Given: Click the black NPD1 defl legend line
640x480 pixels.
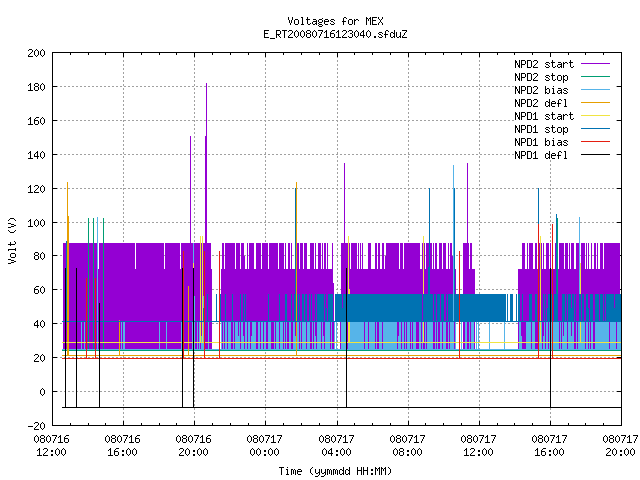Looking at the screenshot, I should coord(595,155).
